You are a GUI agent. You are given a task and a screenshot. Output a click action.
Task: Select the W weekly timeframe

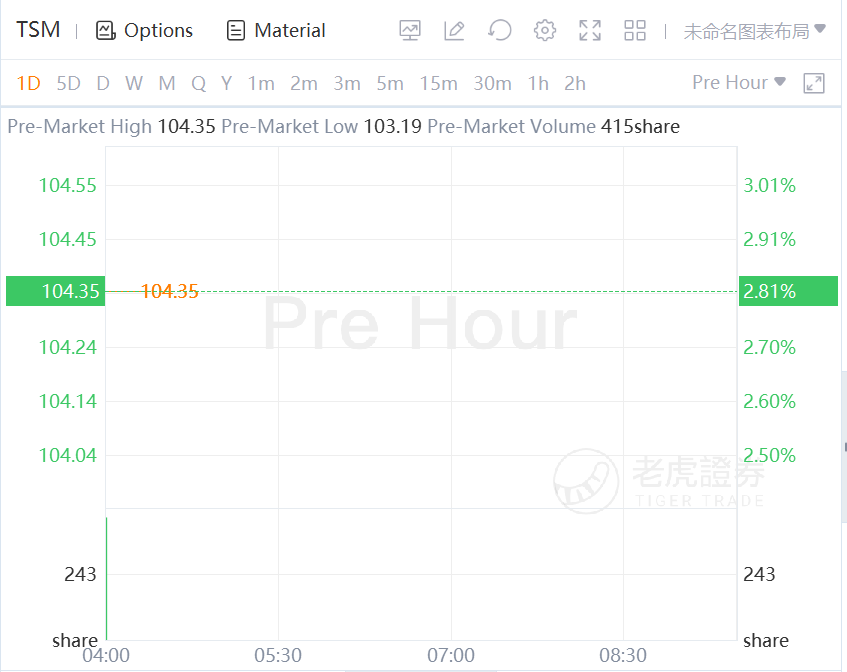134,83
